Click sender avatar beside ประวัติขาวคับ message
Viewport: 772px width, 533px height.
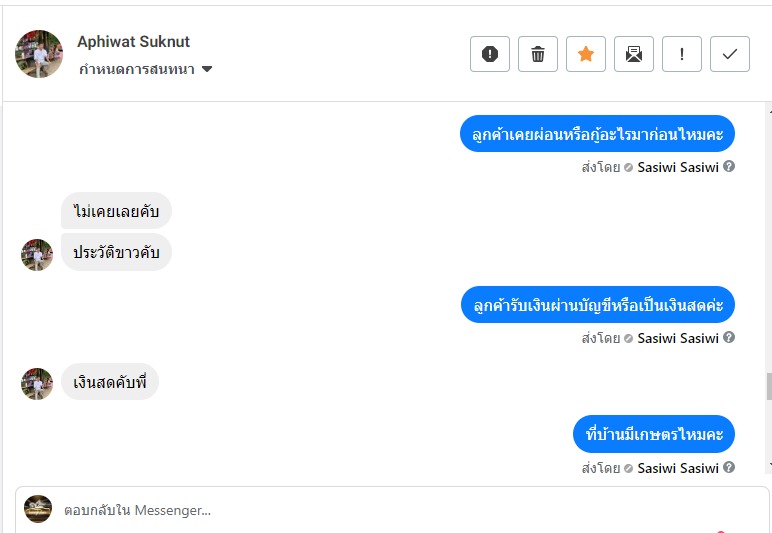[37, 255]
